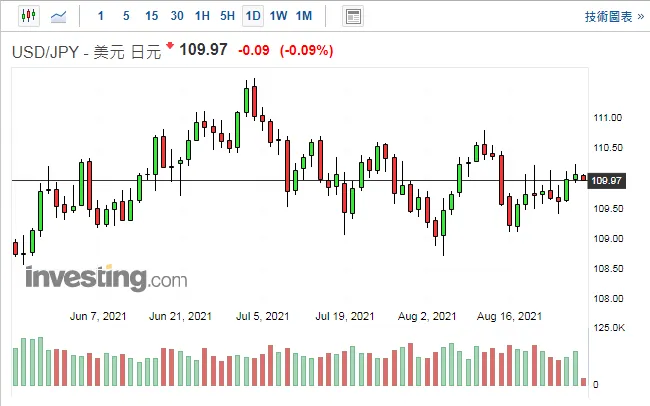Screen dimensions: 650x406
Task: Click the red down-arrow price indicator
Action: 170,45
